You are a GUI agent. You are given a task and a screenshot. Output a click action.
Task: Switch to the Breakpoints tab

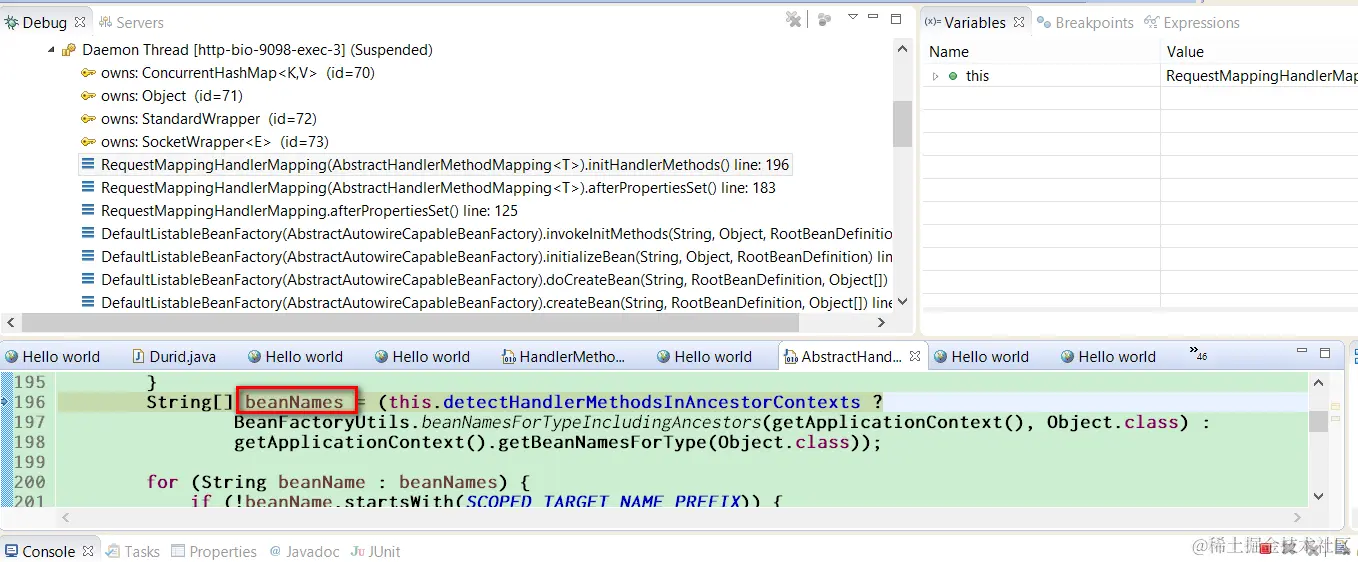click(x=1085, y=22)
